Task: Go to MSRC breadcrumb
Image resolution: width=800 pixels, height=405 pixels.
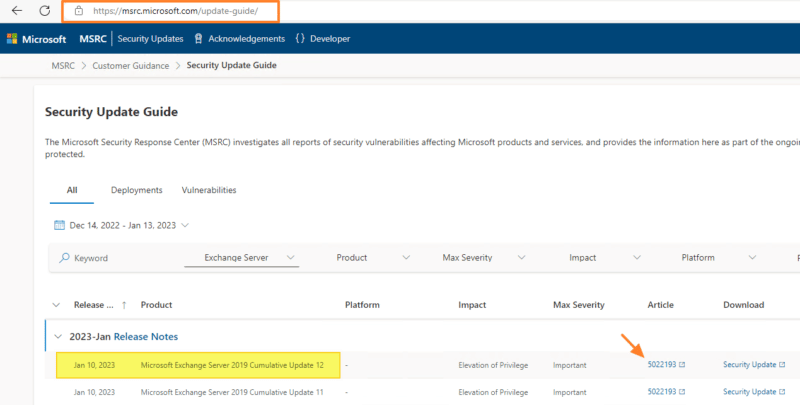Action: click(63, 66)
